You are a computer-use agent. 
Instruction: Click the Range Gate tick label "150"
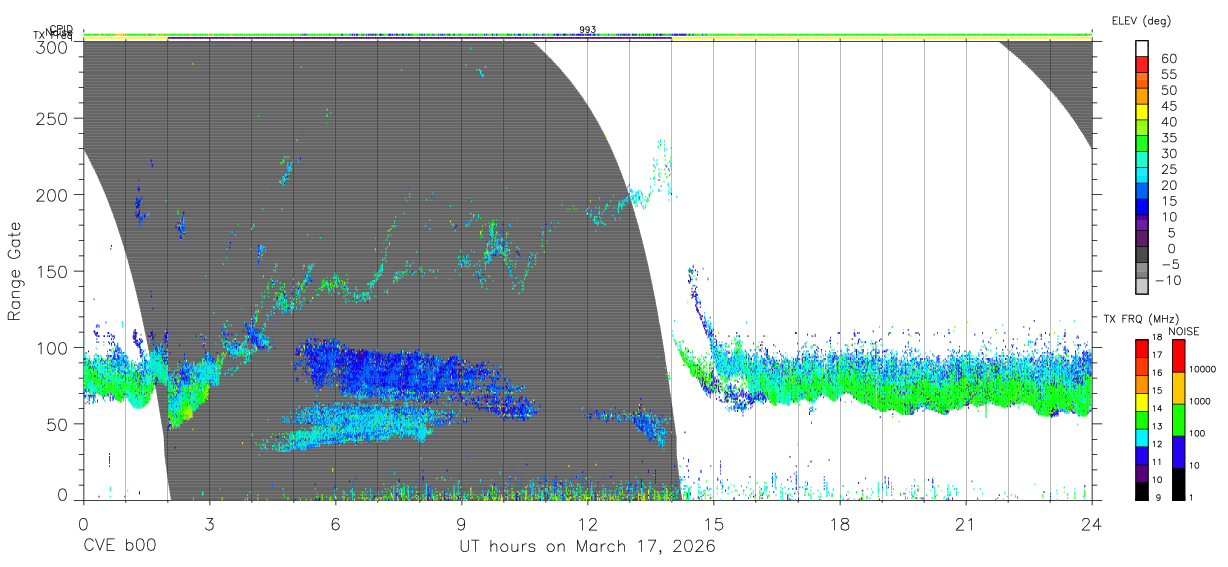click(x=53, y=271)
